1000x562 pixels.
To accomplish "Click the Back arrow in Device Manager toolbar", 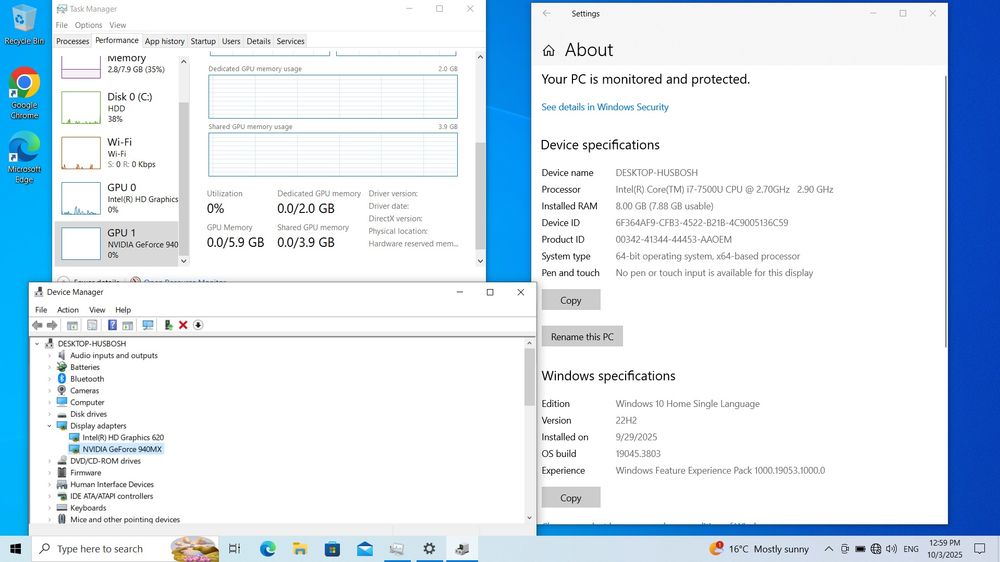I will point(37,325).
